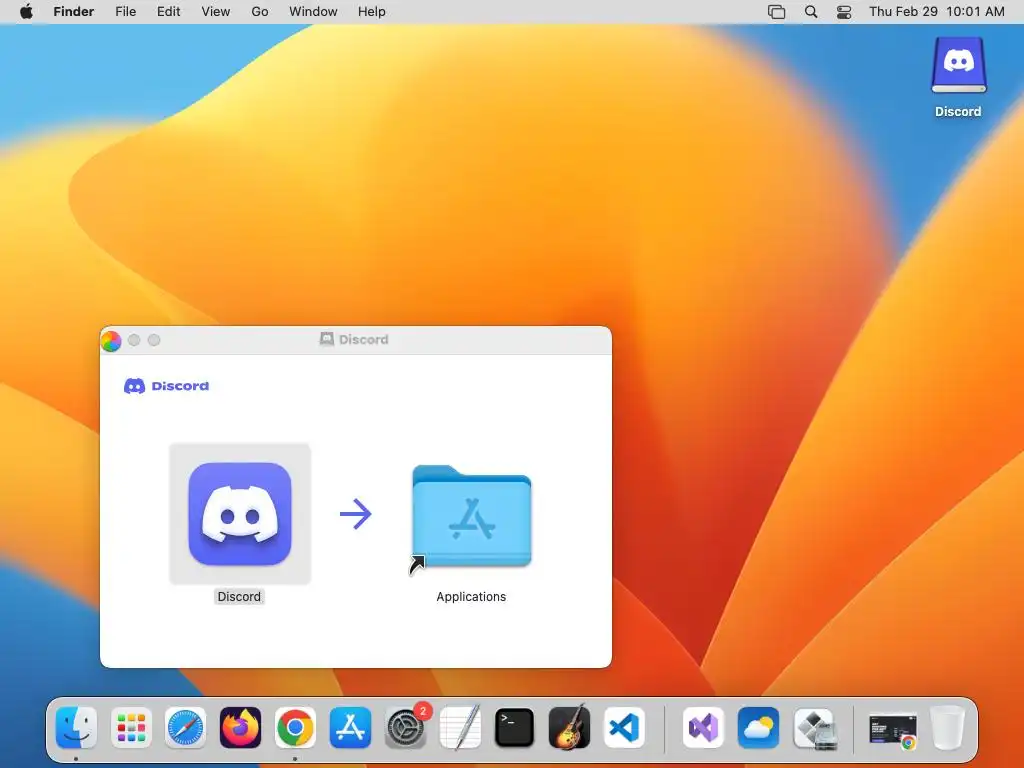Open the Go menu
This screenshot has width=1024, height=768.
coord(260,12)
